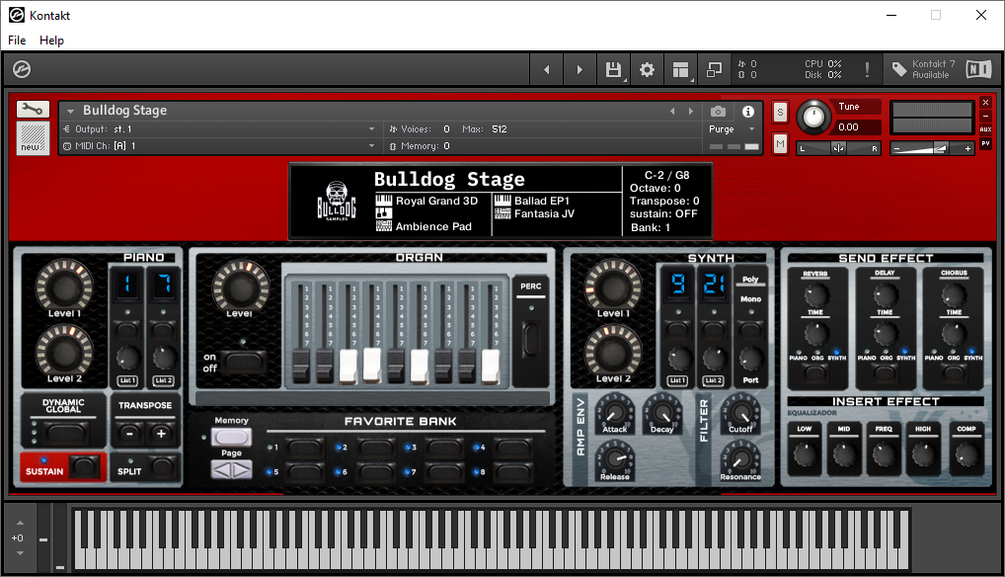Shift keyboard octave down arrow

20,553
